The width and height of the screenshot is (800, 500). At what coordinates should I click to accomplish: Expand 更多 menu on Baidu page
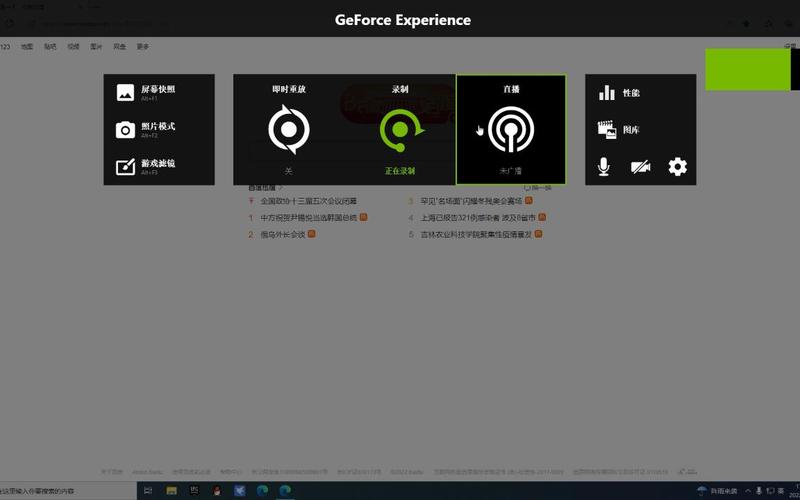coord(142,46)
